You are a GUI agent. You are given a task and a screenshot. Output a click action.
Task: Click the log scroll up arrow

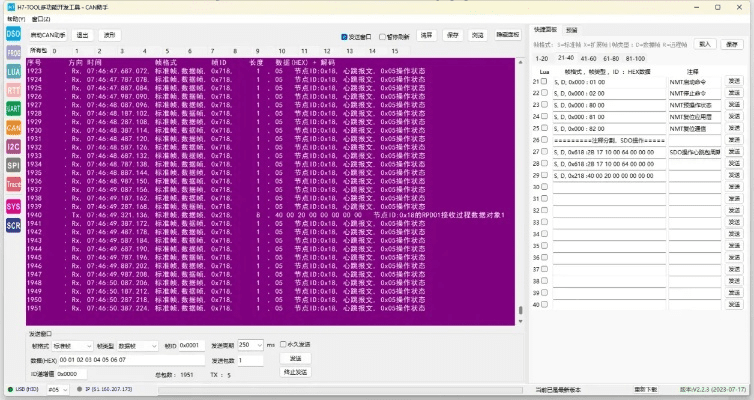[520, 62]
